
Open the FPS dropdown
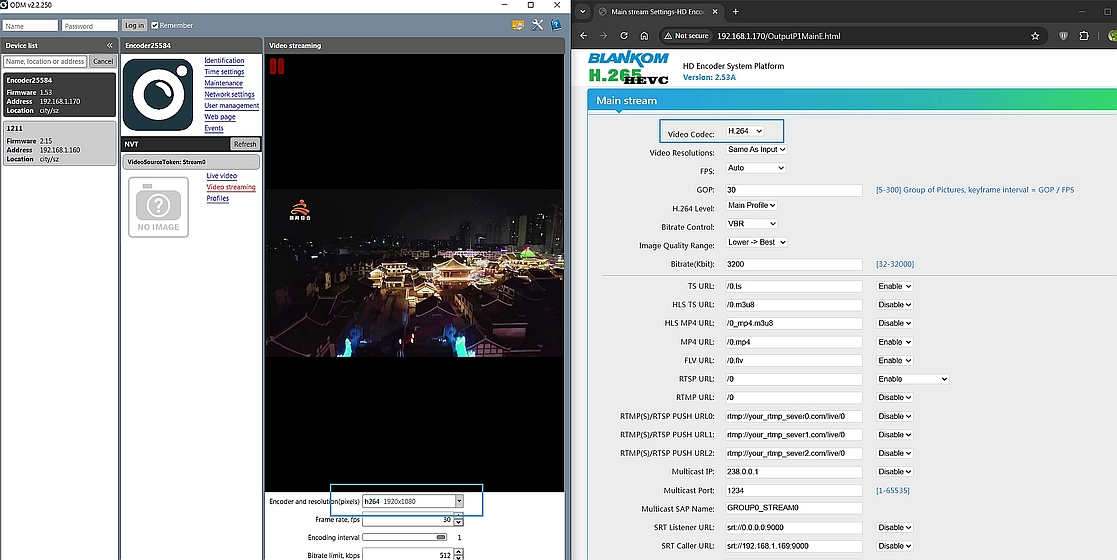coord(755,168)
